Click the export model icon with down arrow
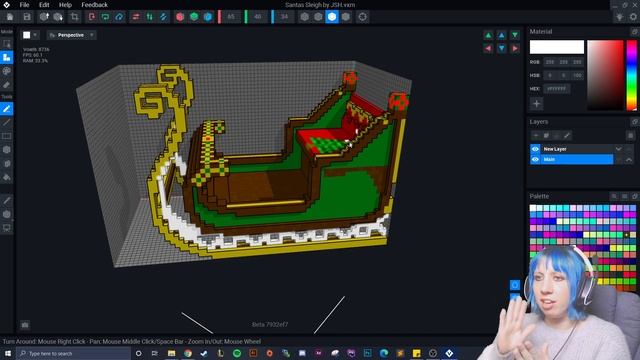The height and width of the screenshot is (360, 640). coord(58,17)
